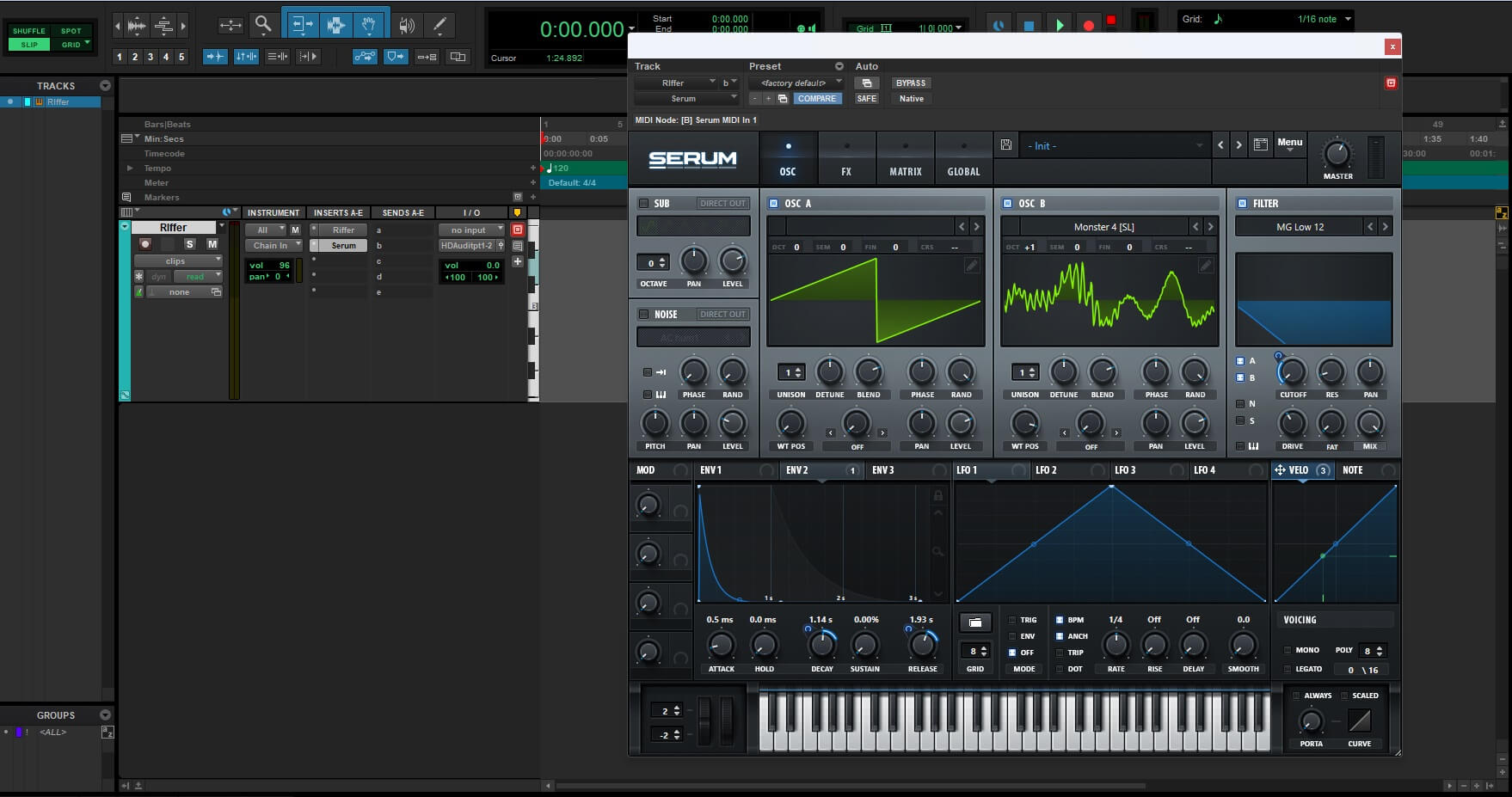Select the Pencil tool

(439, 25)
